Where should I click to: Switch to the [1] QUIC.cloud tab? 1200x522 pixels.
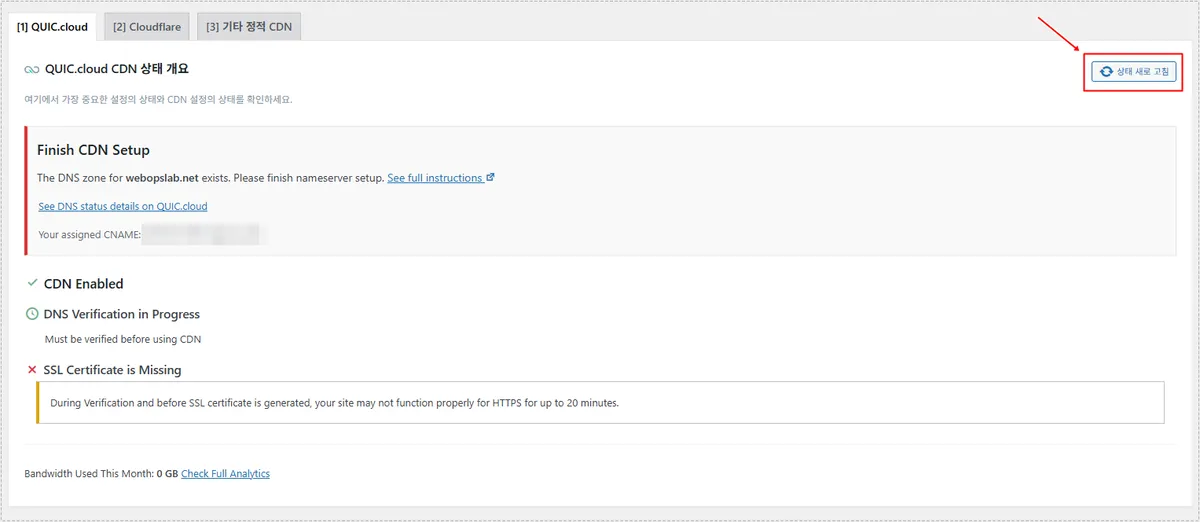52,27
